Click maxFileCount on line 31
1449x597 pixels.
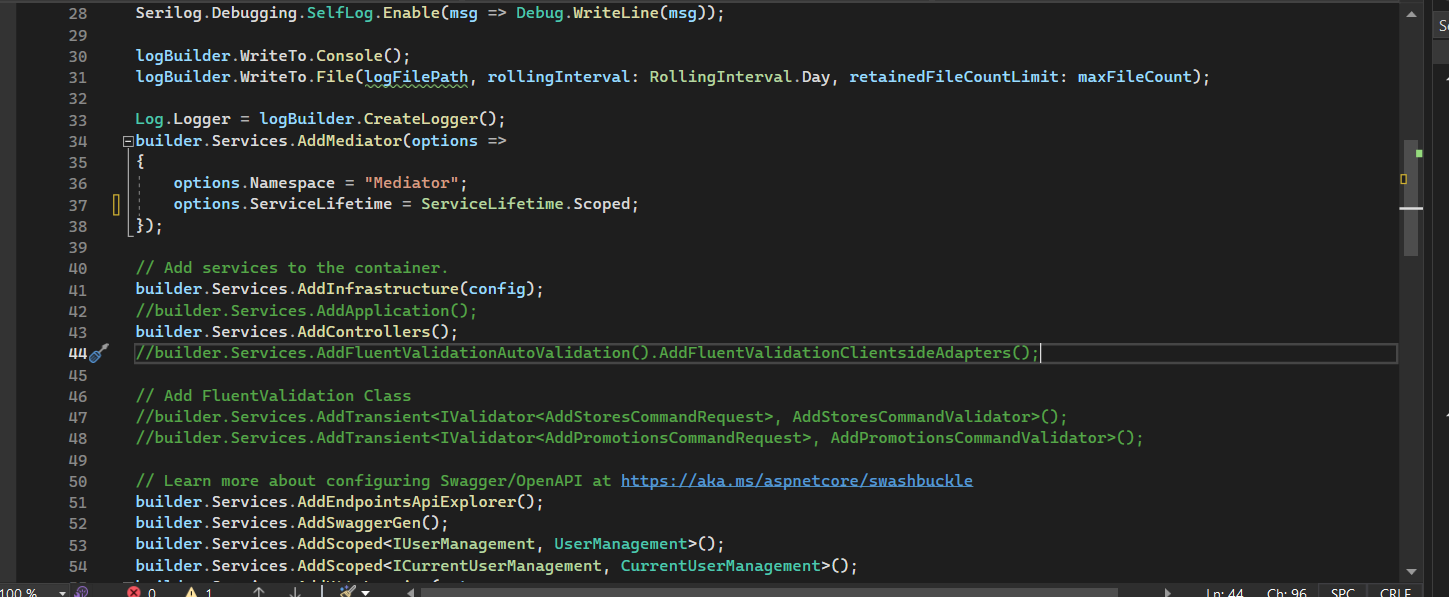[x=1134, y=77]
